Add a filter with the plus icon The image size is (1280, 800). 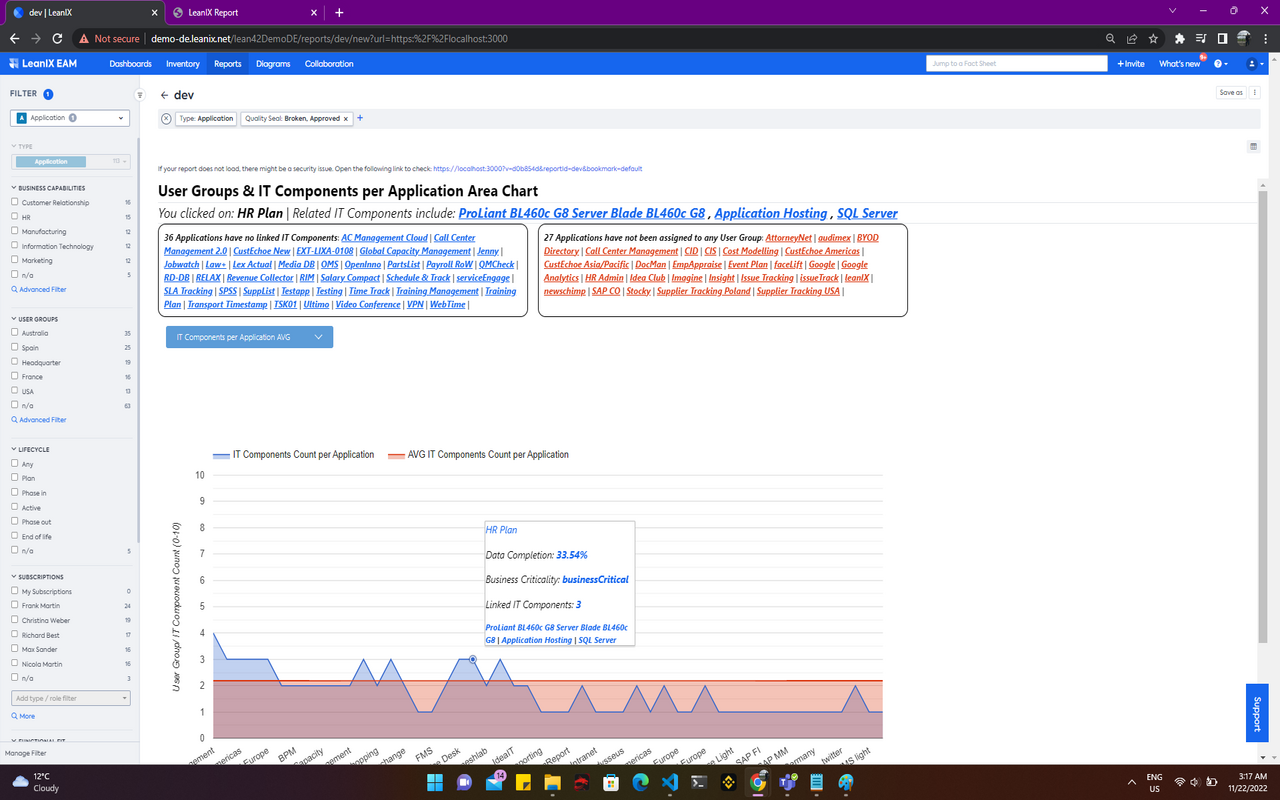click(360, 118)
